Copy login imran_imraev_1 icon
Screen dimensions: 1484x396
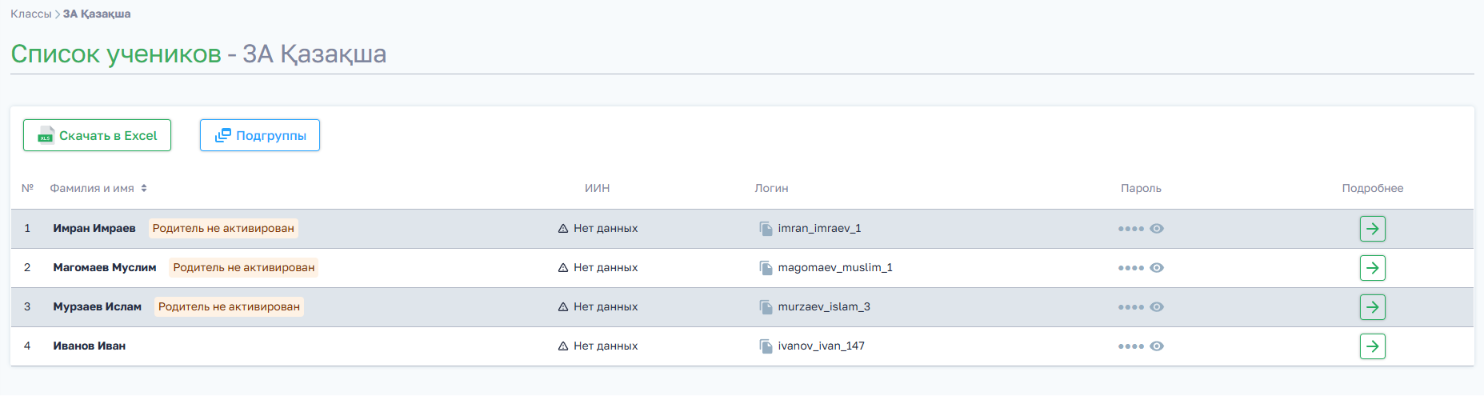click(766, 229)
